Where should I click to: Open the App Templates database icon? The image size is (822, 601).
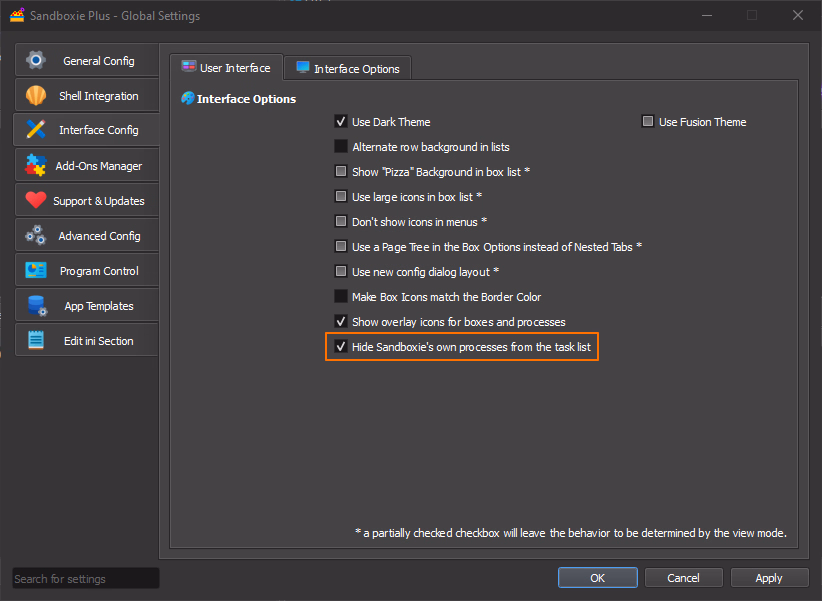[36, 305]
